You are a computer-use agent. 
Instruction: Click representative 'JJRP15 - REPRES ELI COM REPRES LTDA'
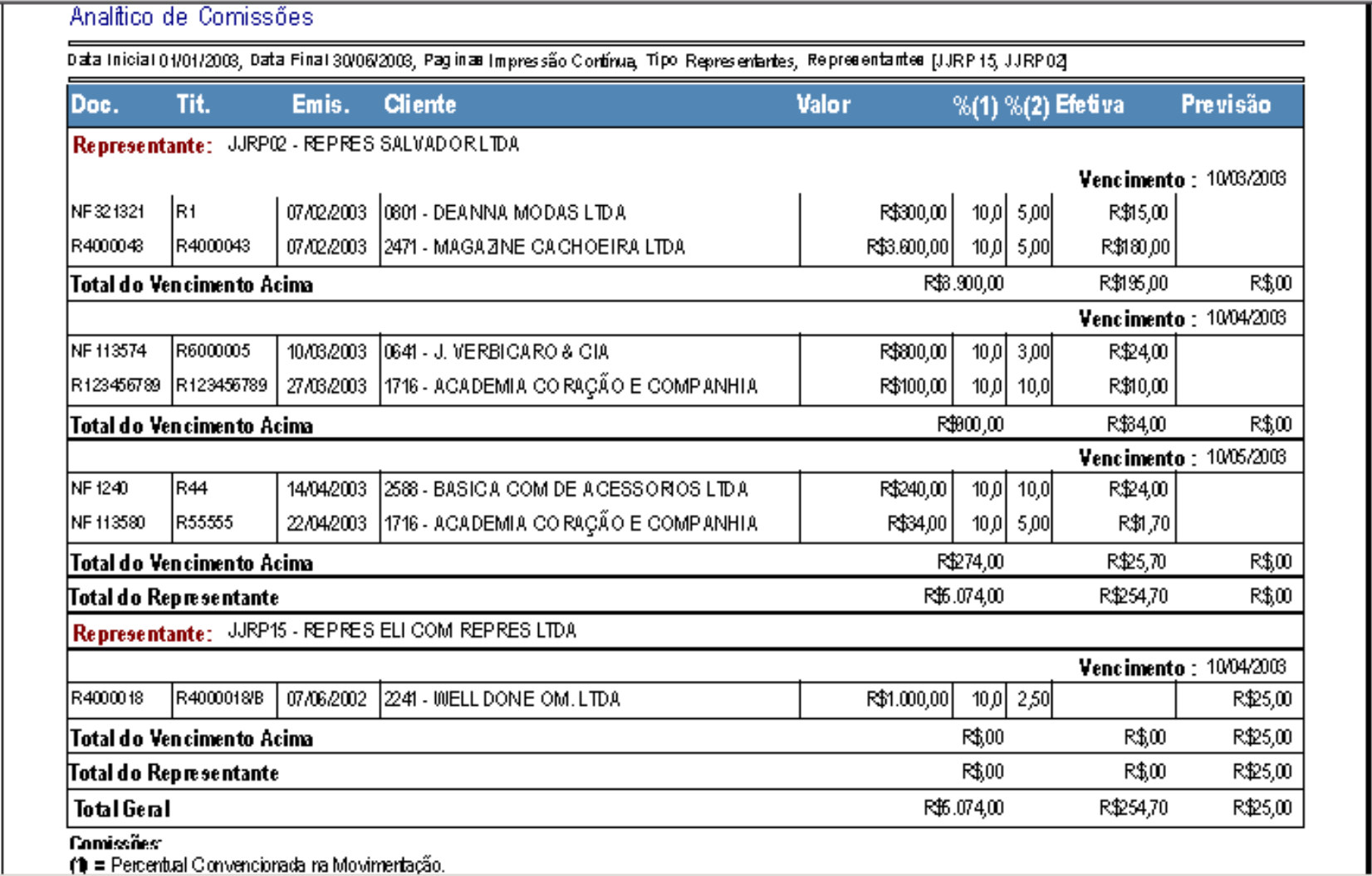point(402,631)
